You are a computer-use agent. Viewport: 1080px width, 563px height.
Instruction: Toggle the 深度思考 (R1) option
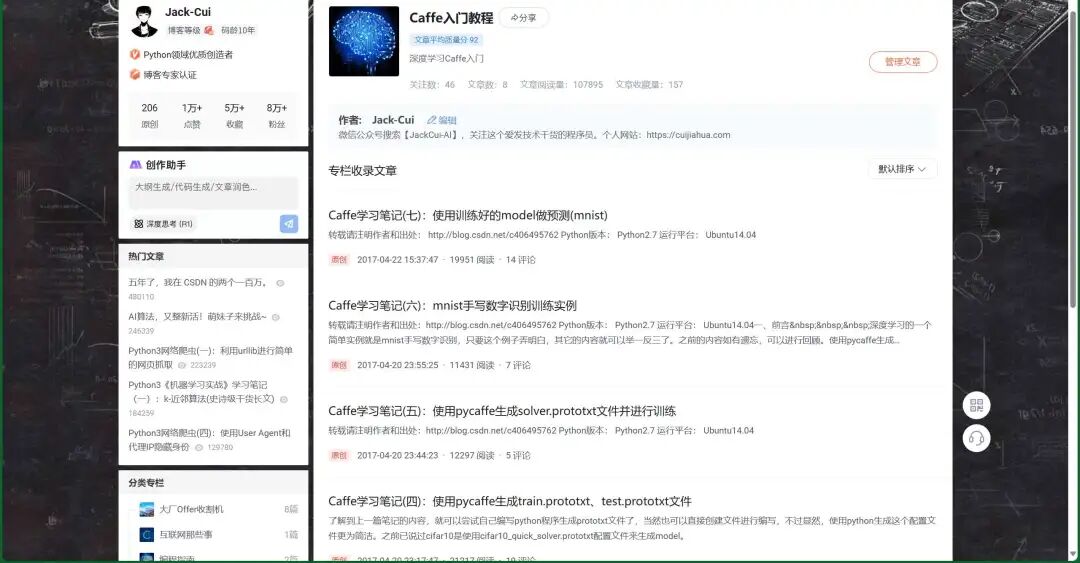(x=164, y=224)
